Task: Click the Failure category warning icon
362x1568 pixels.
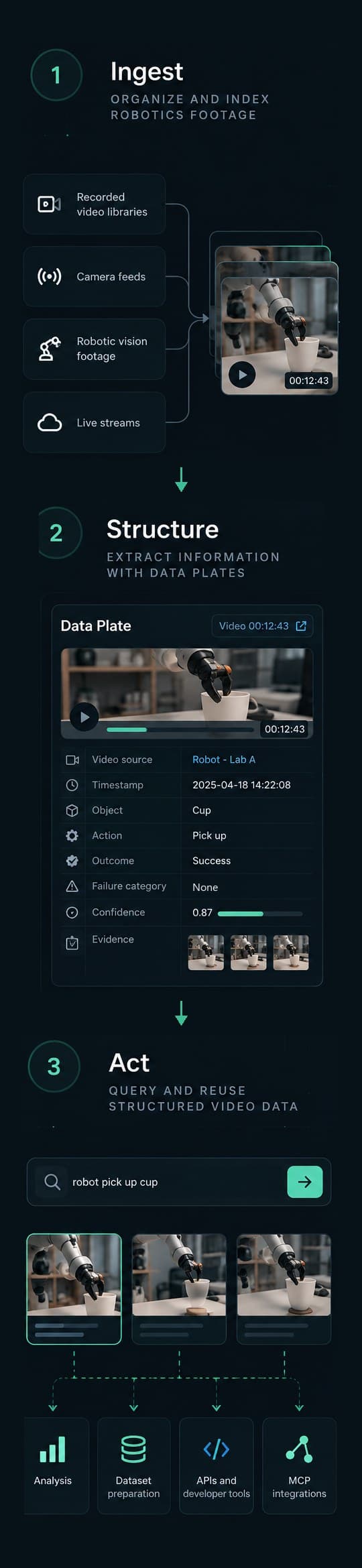Action: pos(72,886)
